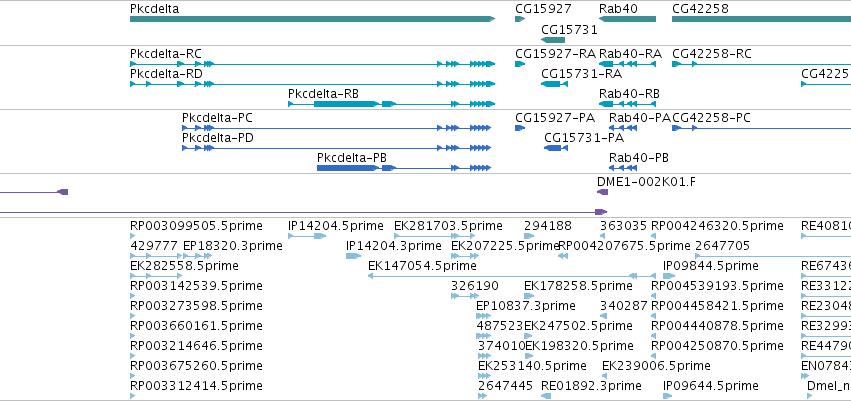
Task: Click the RP003214646.5prime EST label
Action: pos(196,346)
